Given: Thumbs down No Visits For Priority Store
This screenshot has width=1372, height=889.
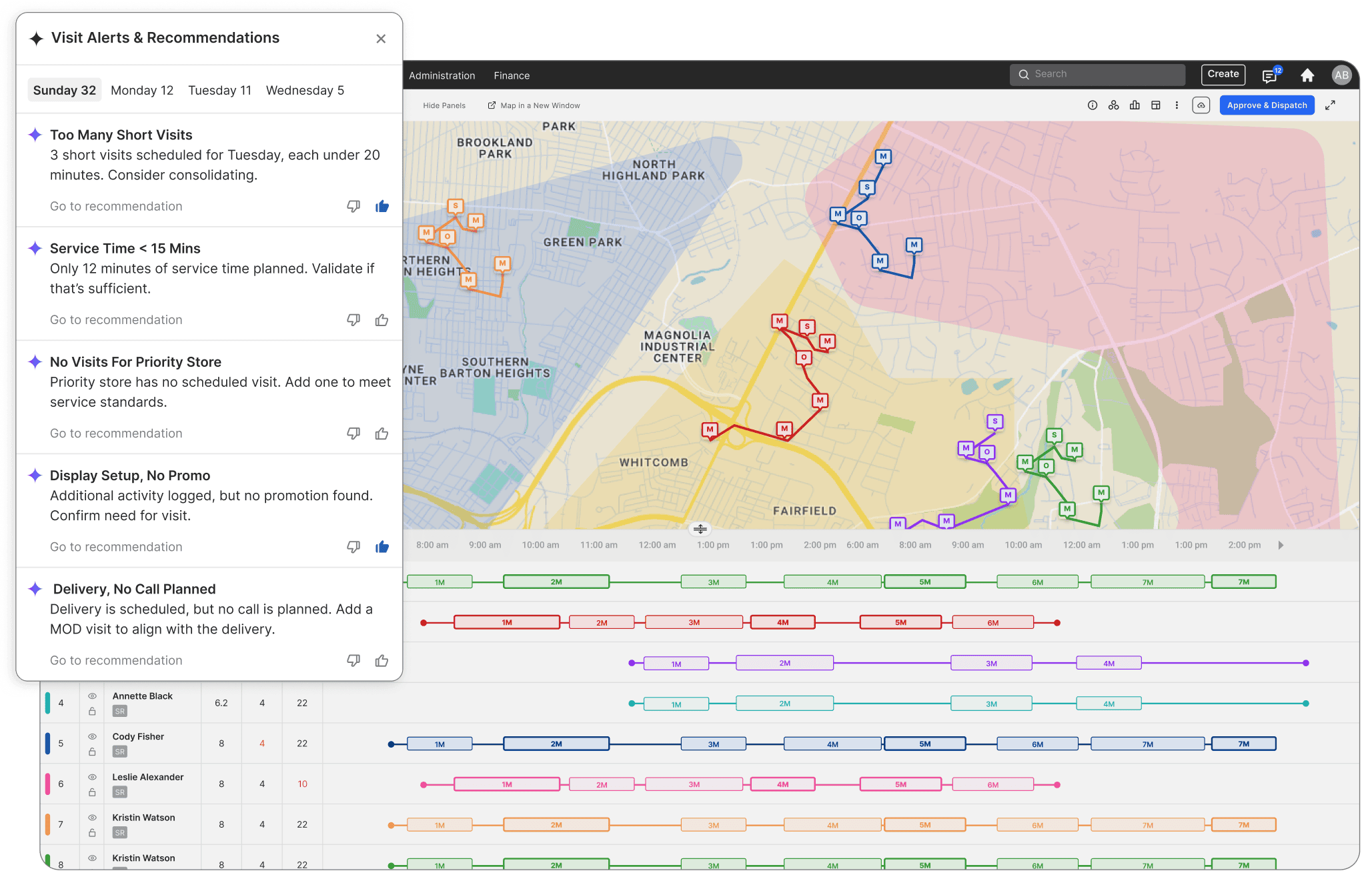Looking at the screenshot, I should (354, 433).
